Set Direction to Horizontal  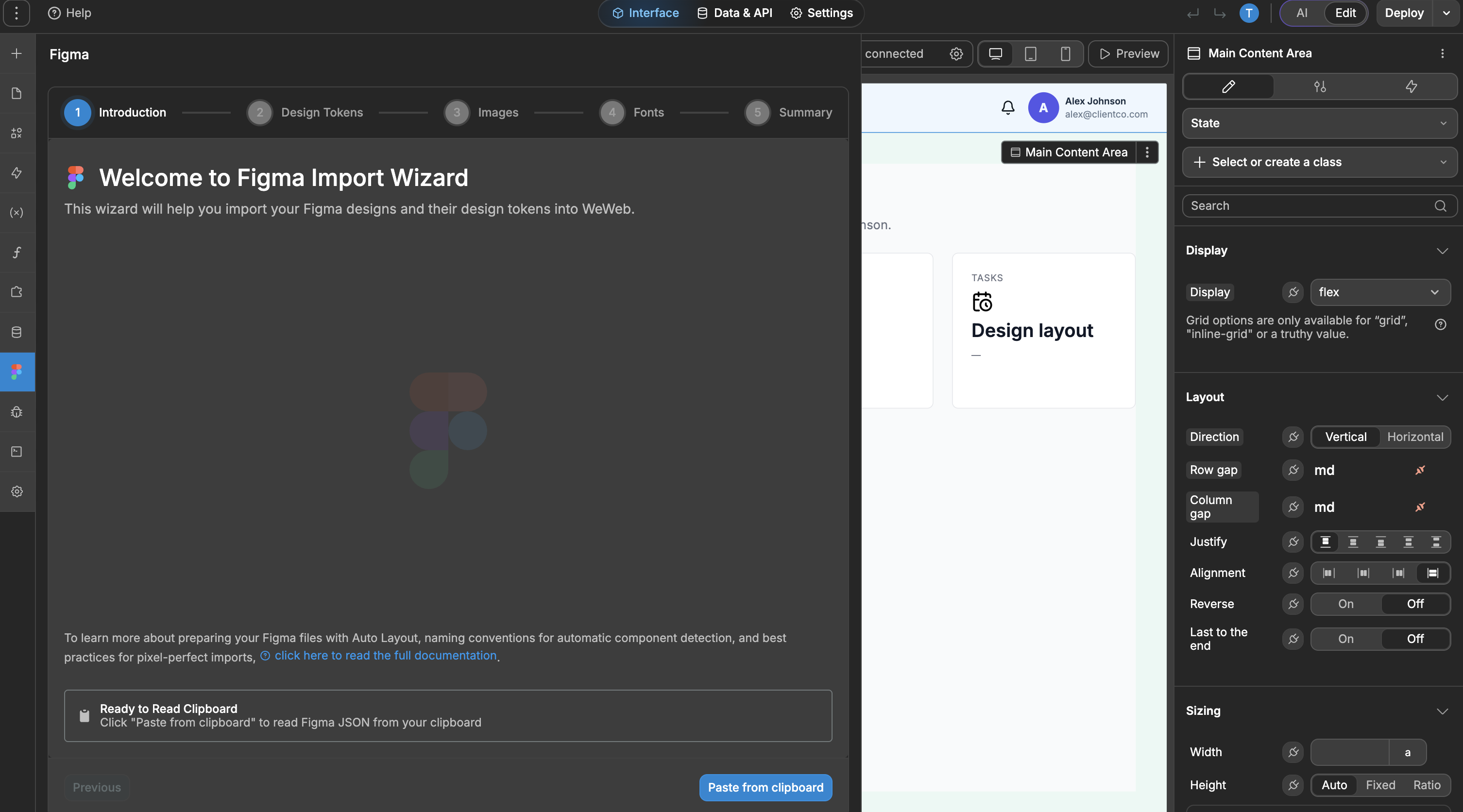1415,437
